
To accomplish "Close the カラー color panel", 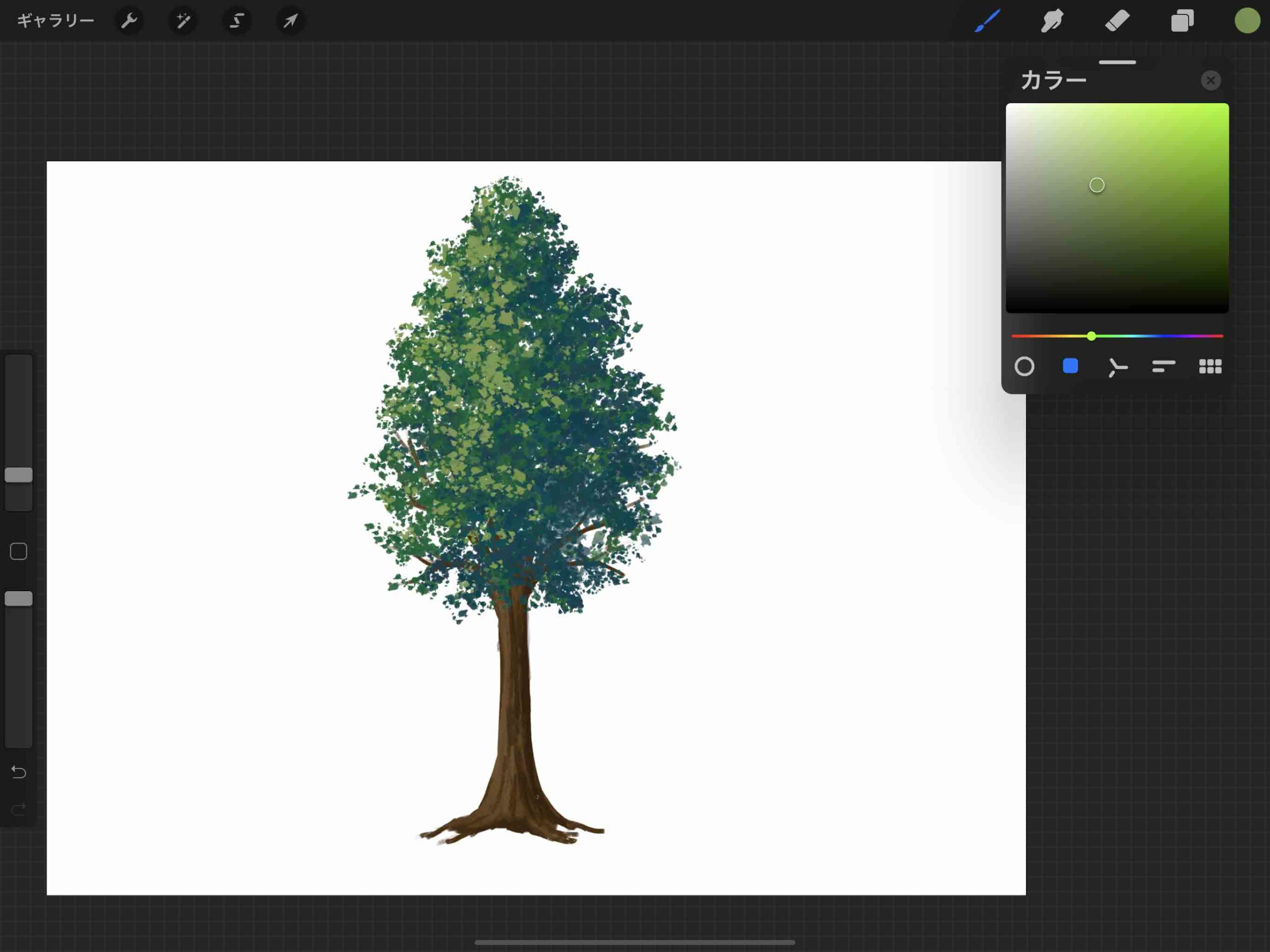I will pos(1210,80).
